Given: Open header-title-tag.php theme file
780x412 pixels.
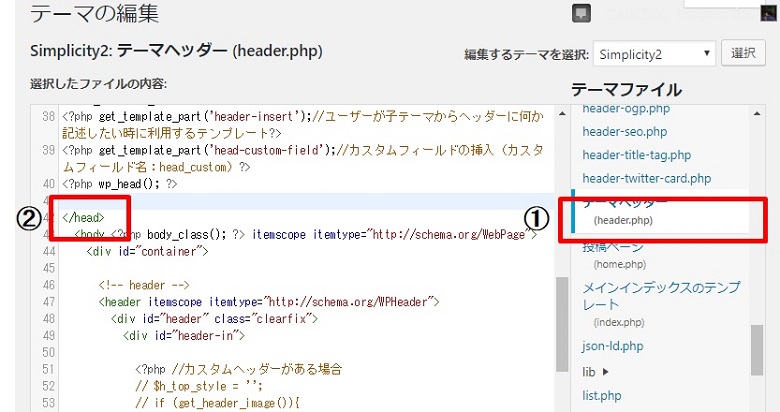Looking at the screenshot, I should pos(636,155).
